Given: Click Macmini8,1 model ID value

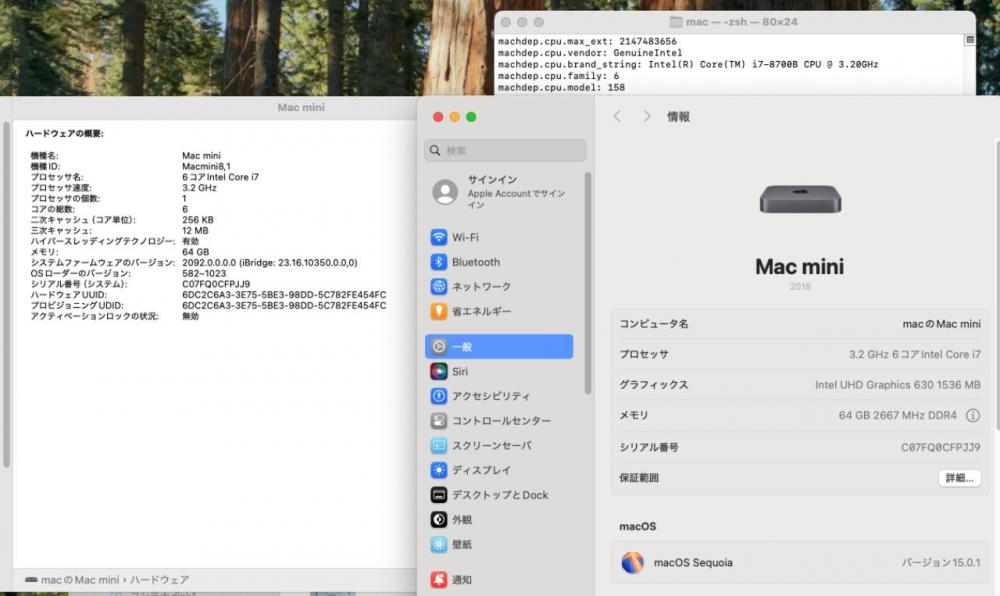Looking at the screenshot, I should point(206,166).
